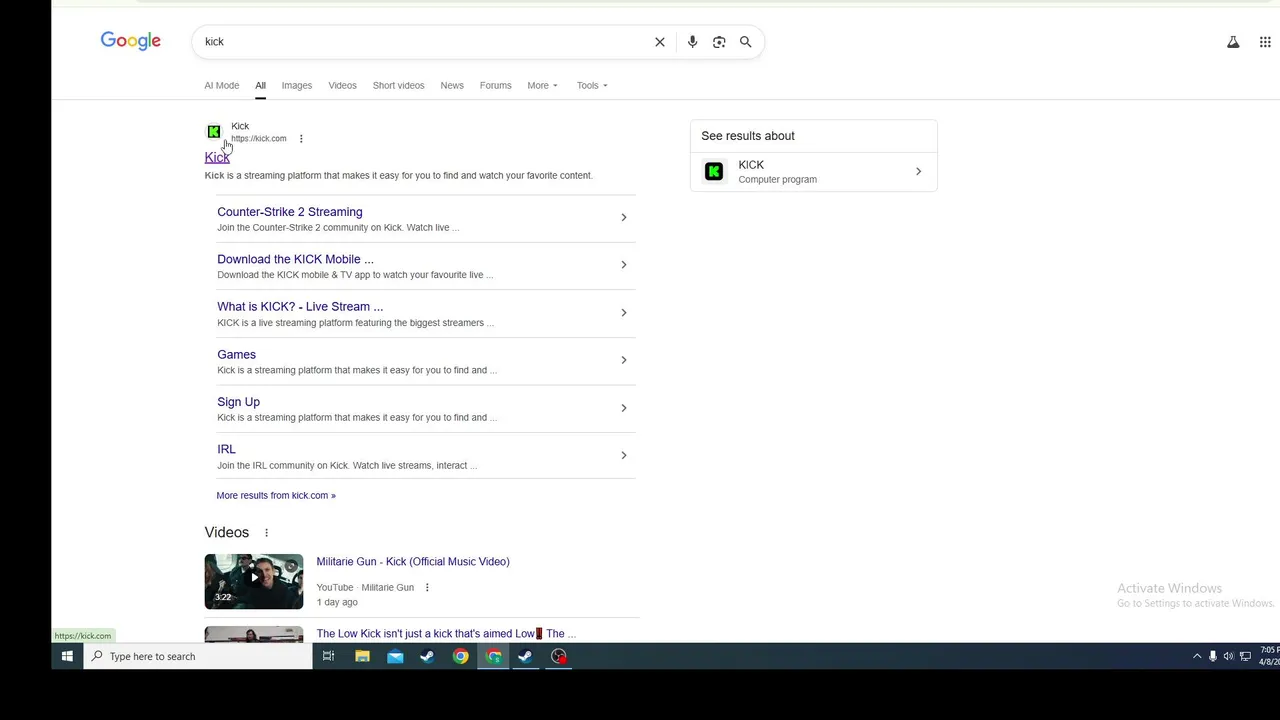Screen dimensions: 1280x720
Task: Open the Games sitelink
Action: (x=236, y=354)
